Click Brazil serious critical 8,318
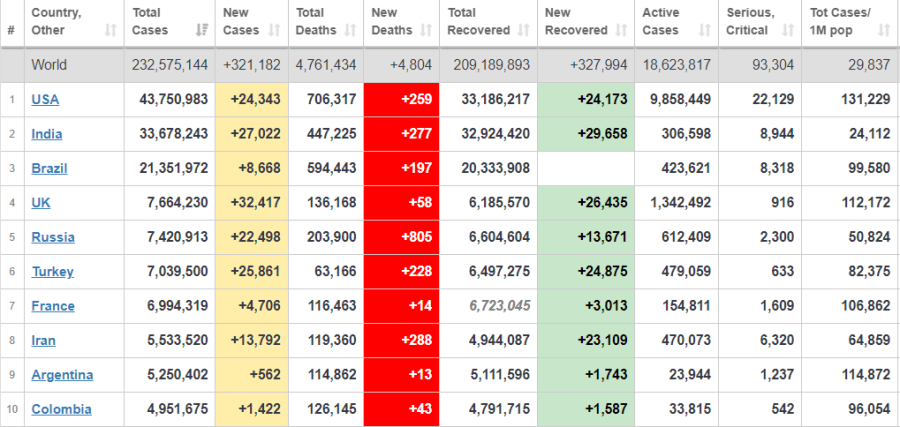This screenshot has width=900, height=427. (775, 168)
